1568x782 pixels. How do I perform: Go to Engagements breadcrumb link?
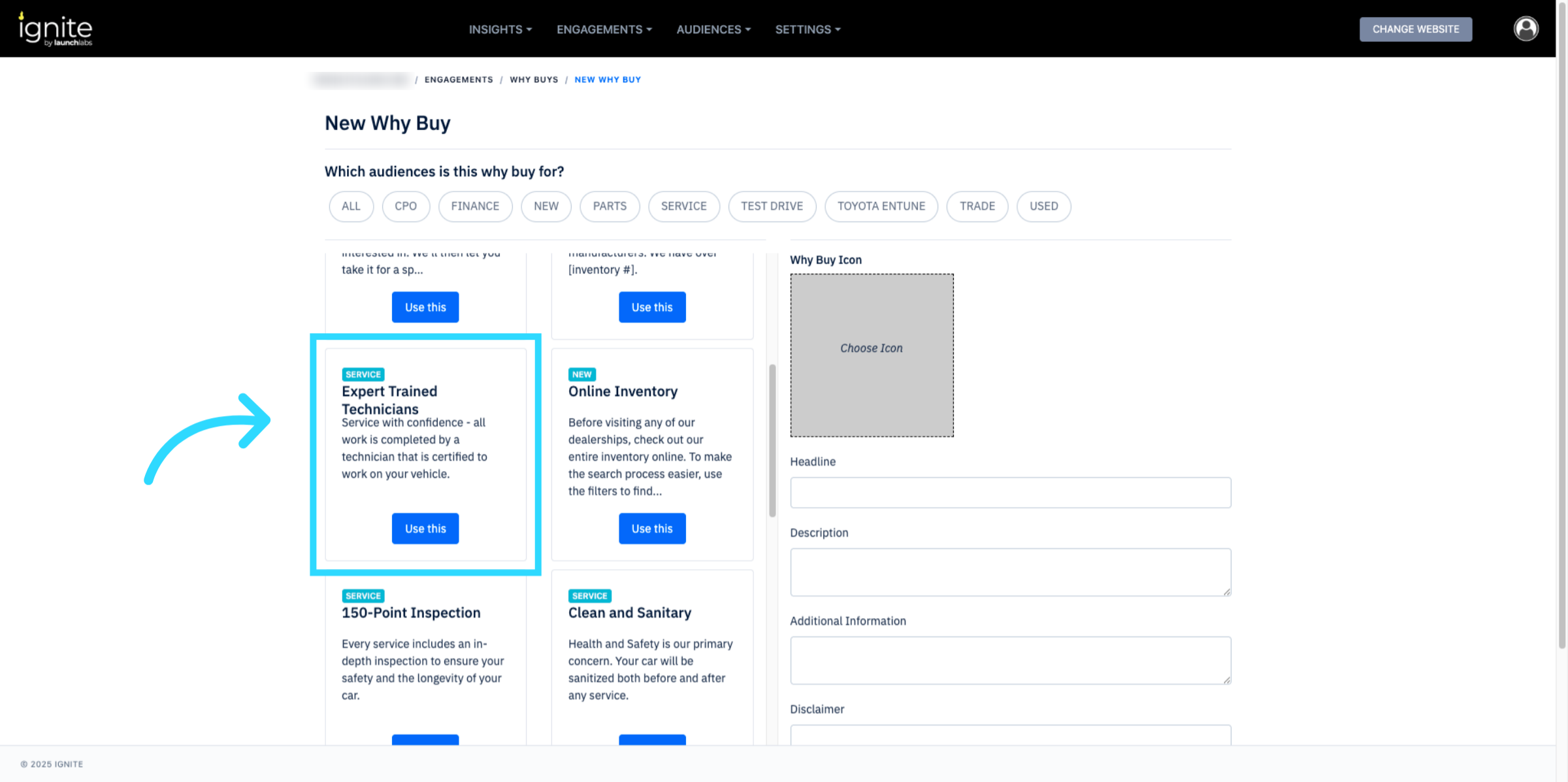point(459,80)
